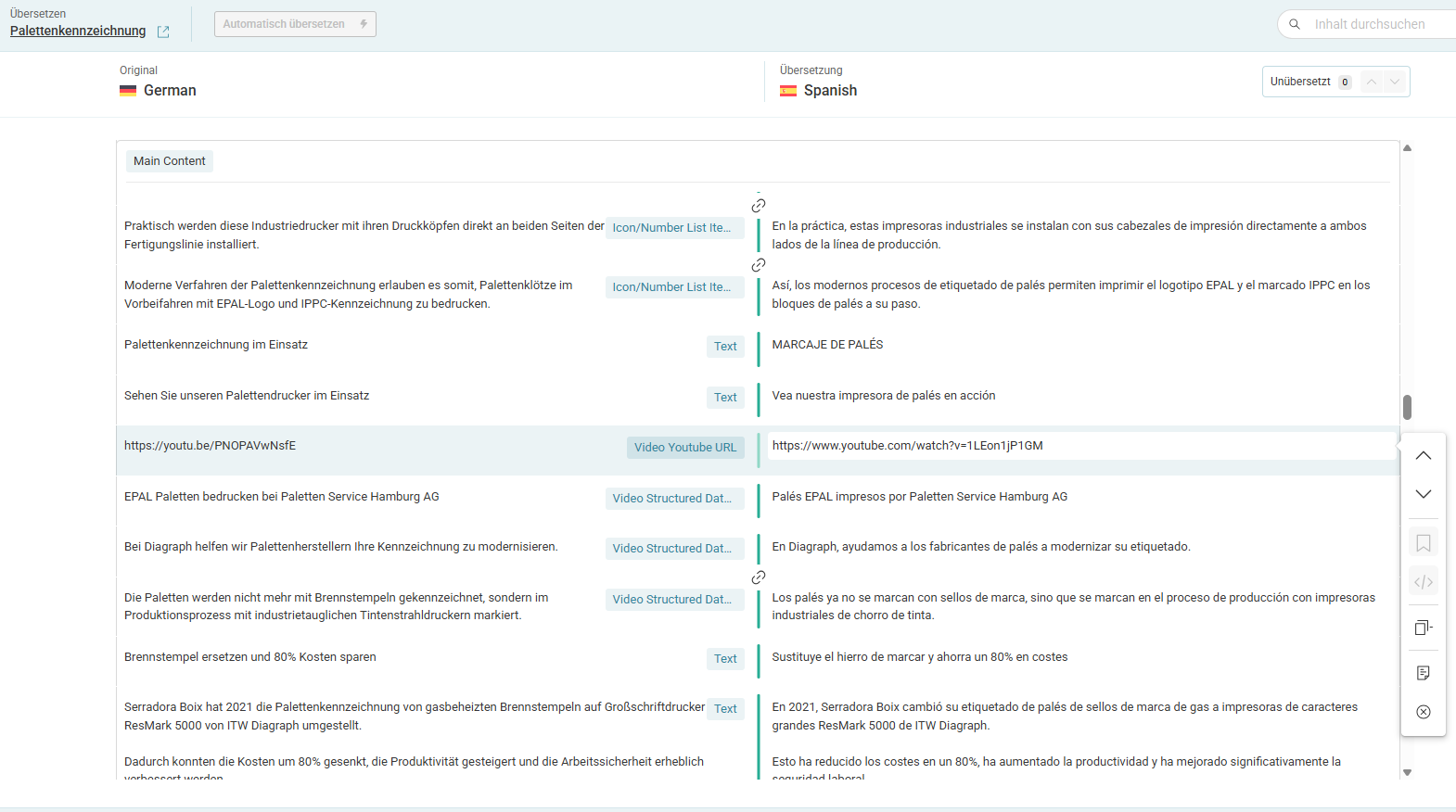Jump to previous untranslated segment arrow
Screen dimensions: 1456x812
[x=1372, y=82]
